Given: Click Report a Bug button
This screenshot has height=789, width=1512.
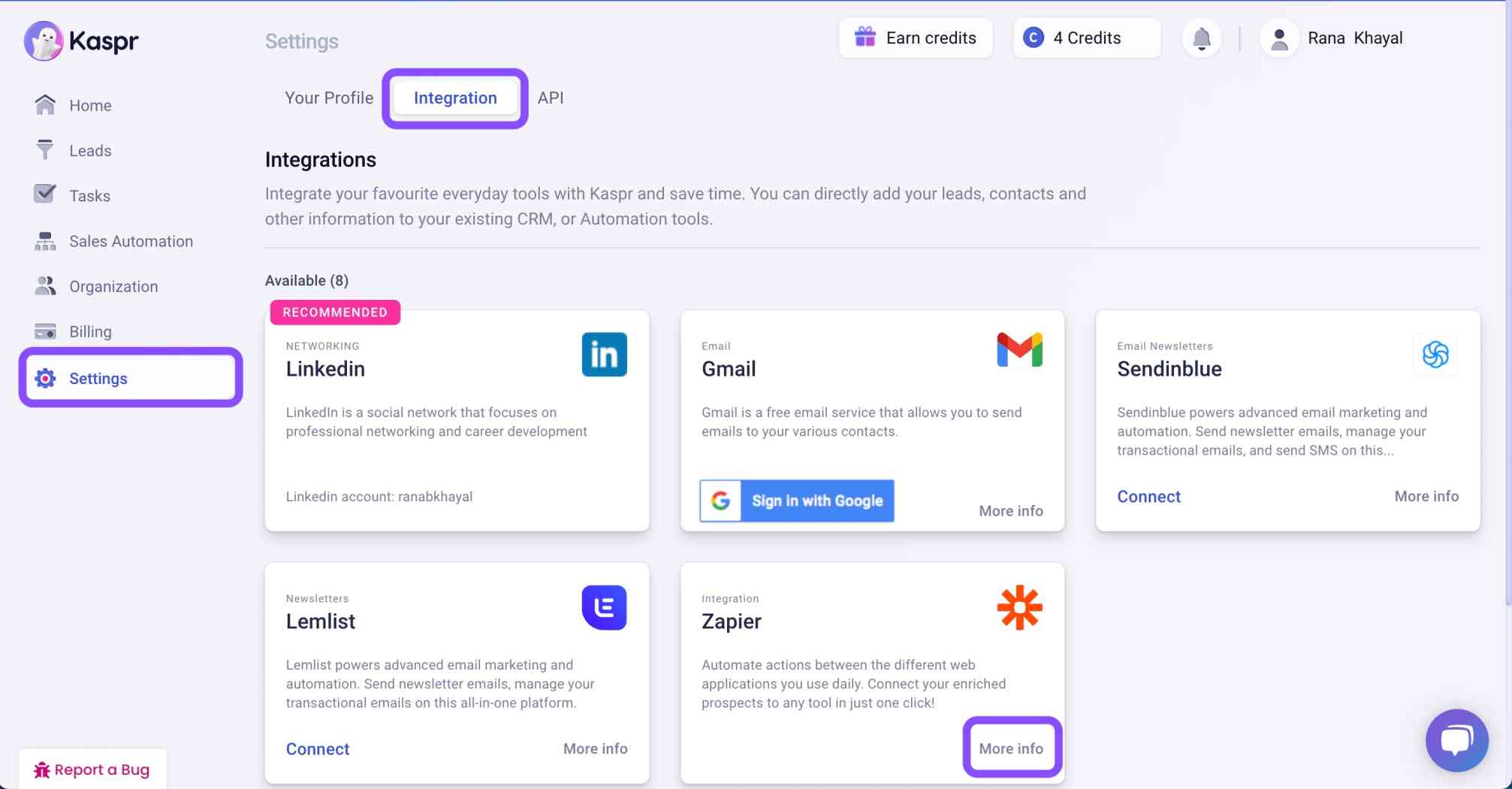Looking at the screenshot, I should (x=92, y=769).
